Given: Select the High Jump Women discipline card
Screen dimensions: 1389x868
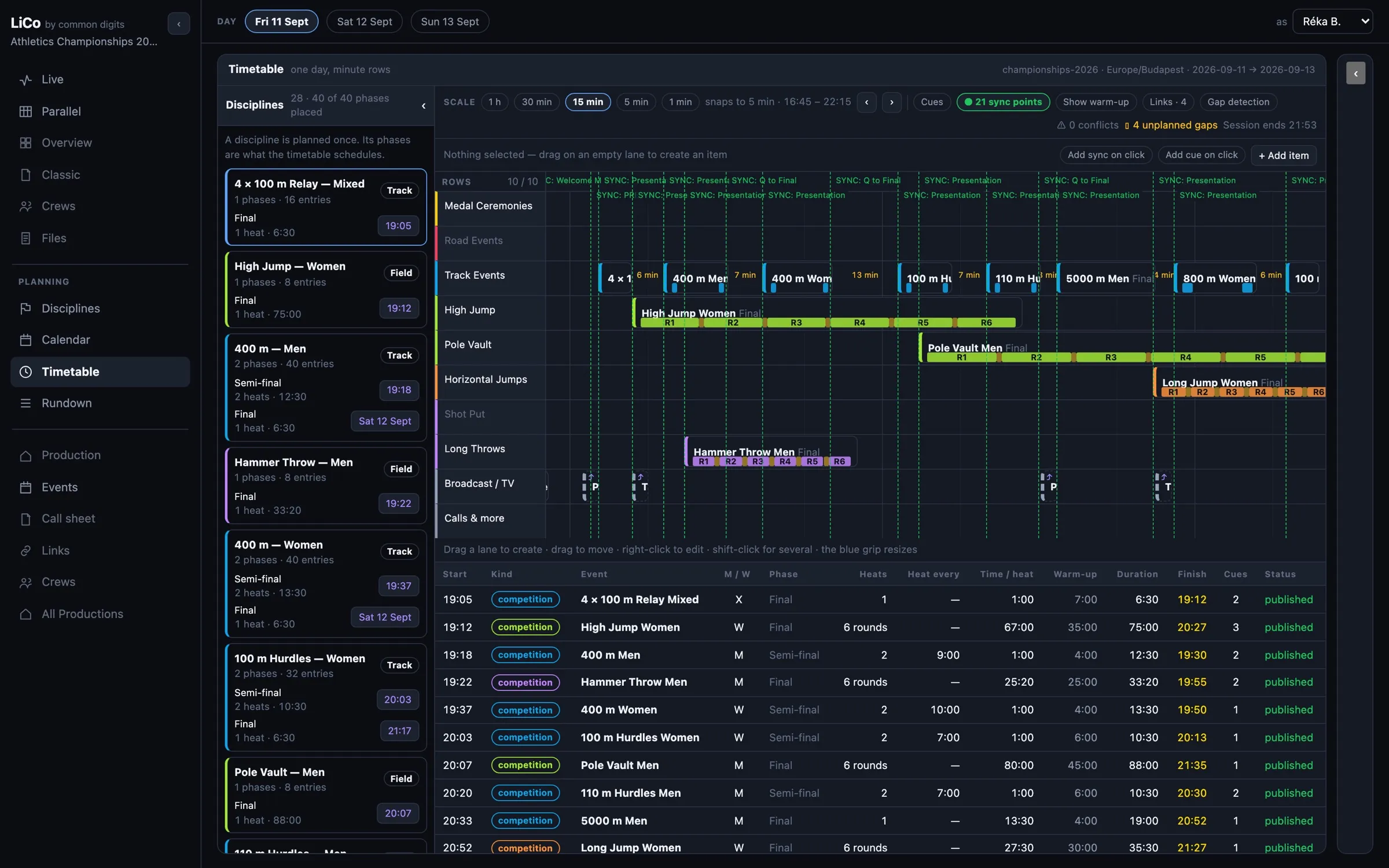Looking at the screenshot, I should click(326, 289).
